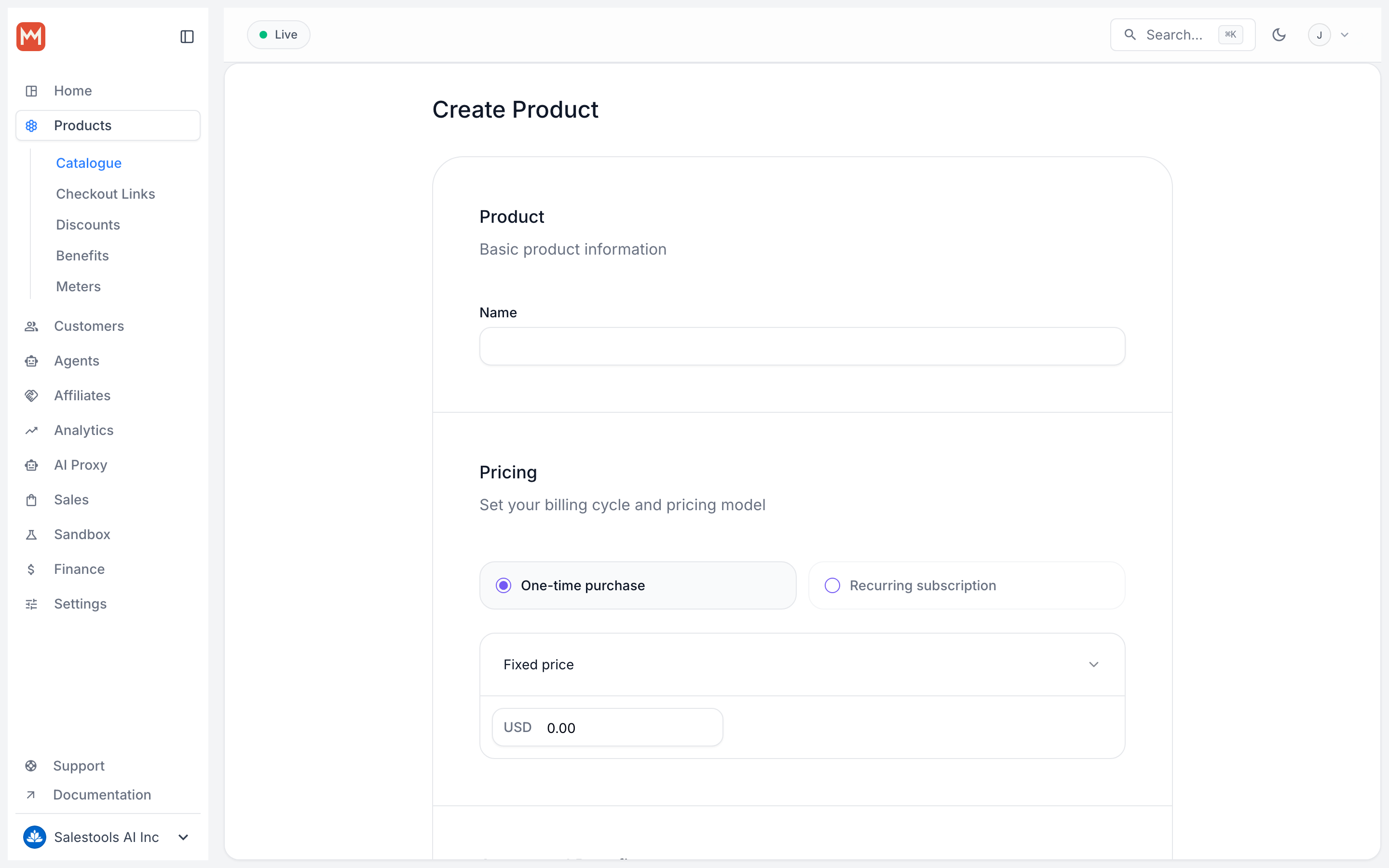Focus the product Name field
Screen dimensions: 1389x868
802,346
